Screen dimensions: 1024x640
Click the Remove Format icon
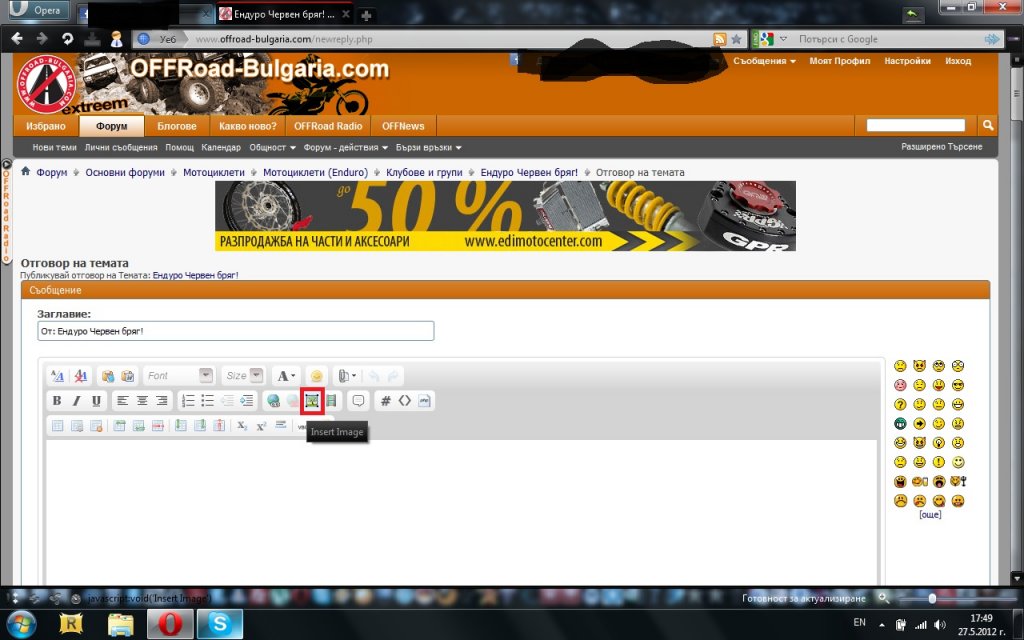81,376
